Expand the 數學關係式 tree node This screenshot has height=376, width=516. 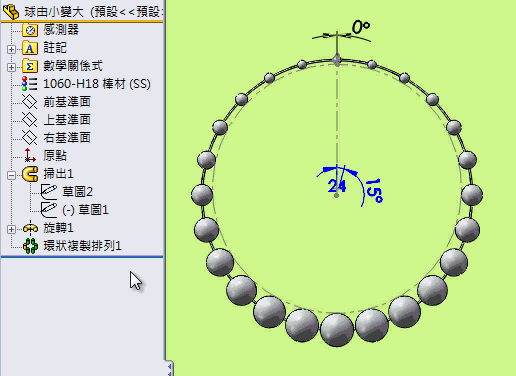[x=11, y=67]
